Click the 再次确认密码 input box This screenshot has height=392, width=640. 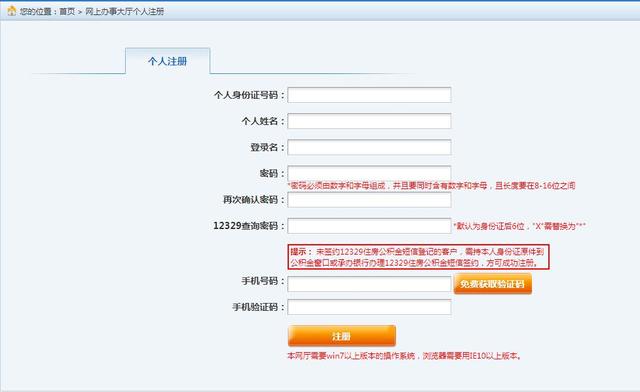(x=369, y=200)
